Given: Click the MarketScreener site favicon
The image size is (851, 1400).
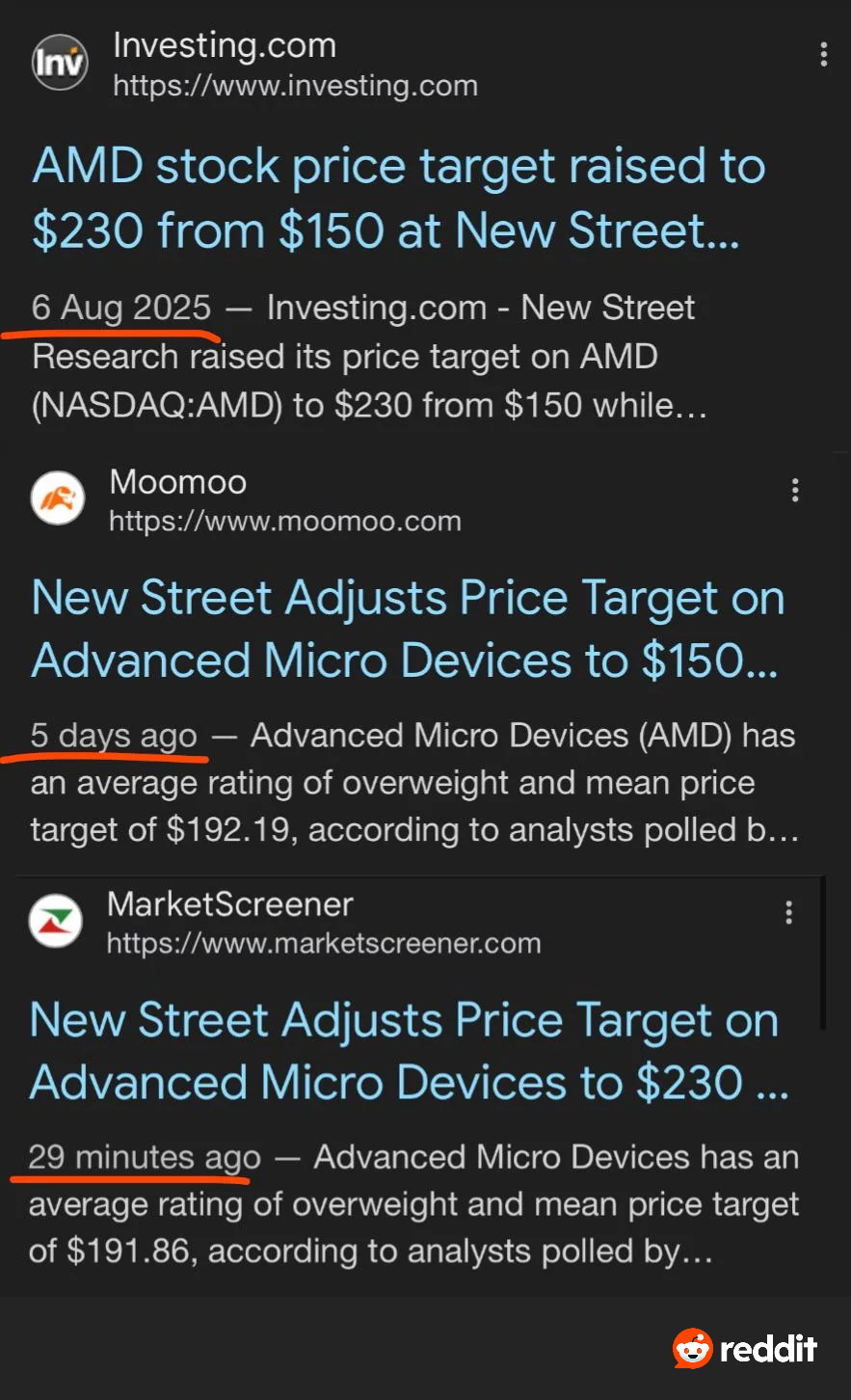Looking at the screenshot, I should (x=56, y=921).
